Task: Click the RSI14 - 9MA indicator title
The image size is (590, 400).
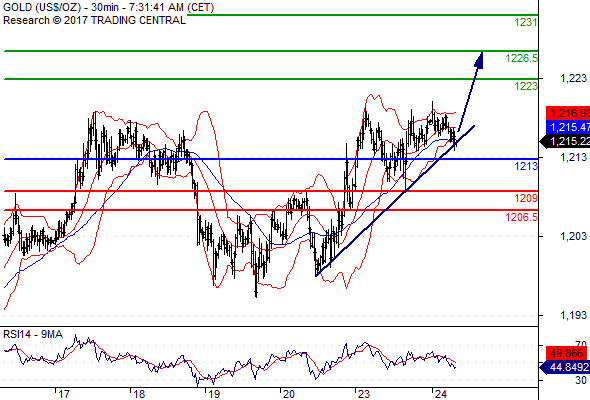Action: (33, 334)
